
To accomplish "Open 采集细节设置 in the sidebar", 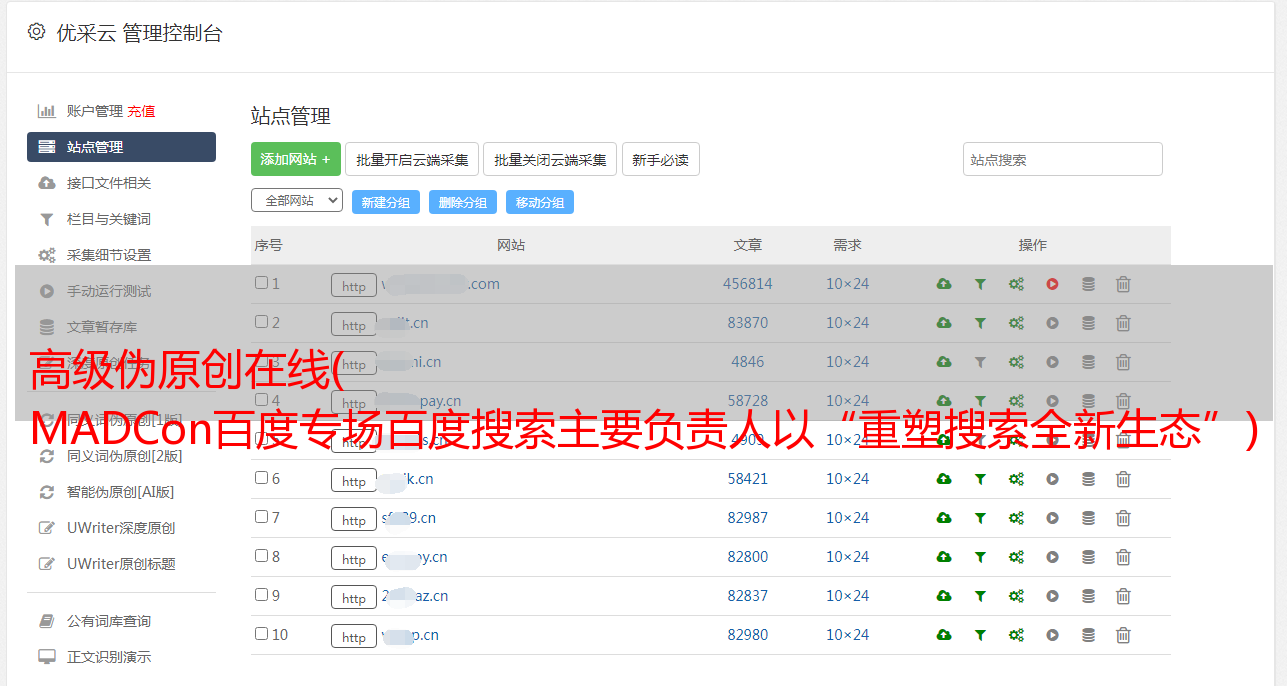I will (x=109, y=255).
